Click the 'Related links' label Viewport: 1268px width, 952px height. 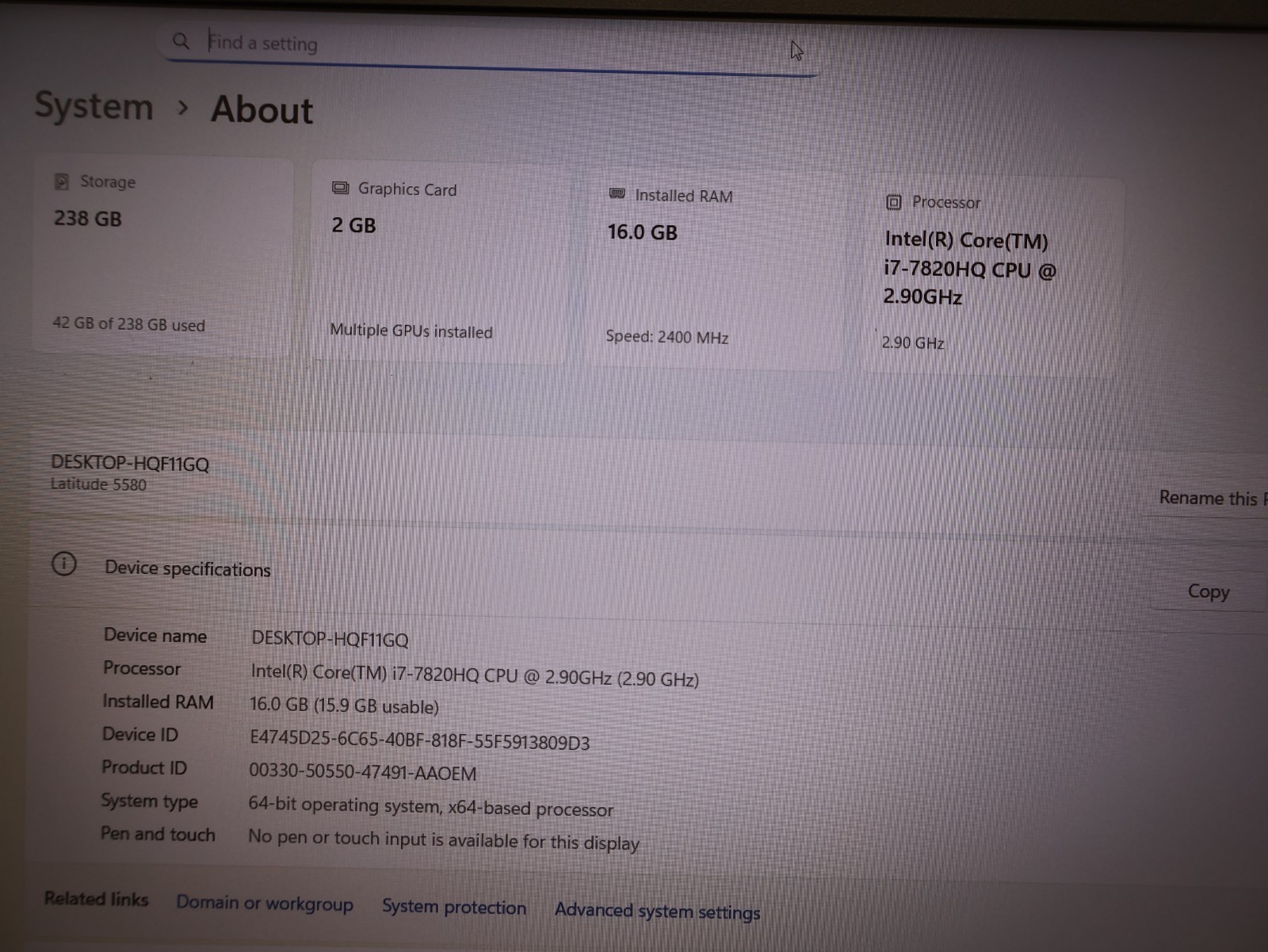pyautogui.click(x=96, y=899)
